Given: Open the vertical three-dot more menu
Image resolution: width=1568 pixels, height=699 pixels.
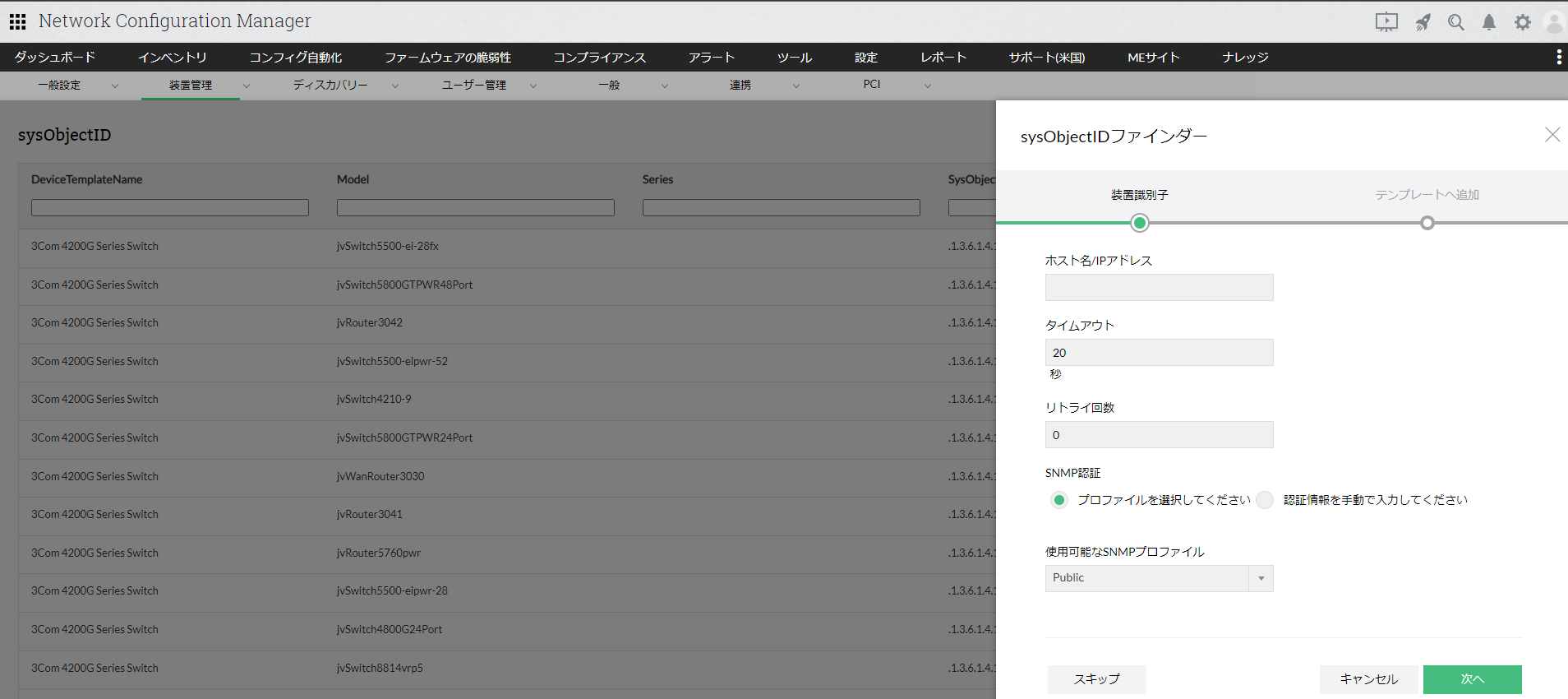Looking at the screenshot, I should (x=1559, y=57).
